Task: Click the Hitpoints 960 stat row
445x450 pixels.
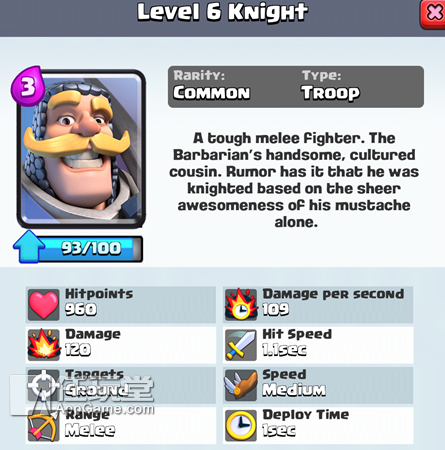Action: point(121,305)
